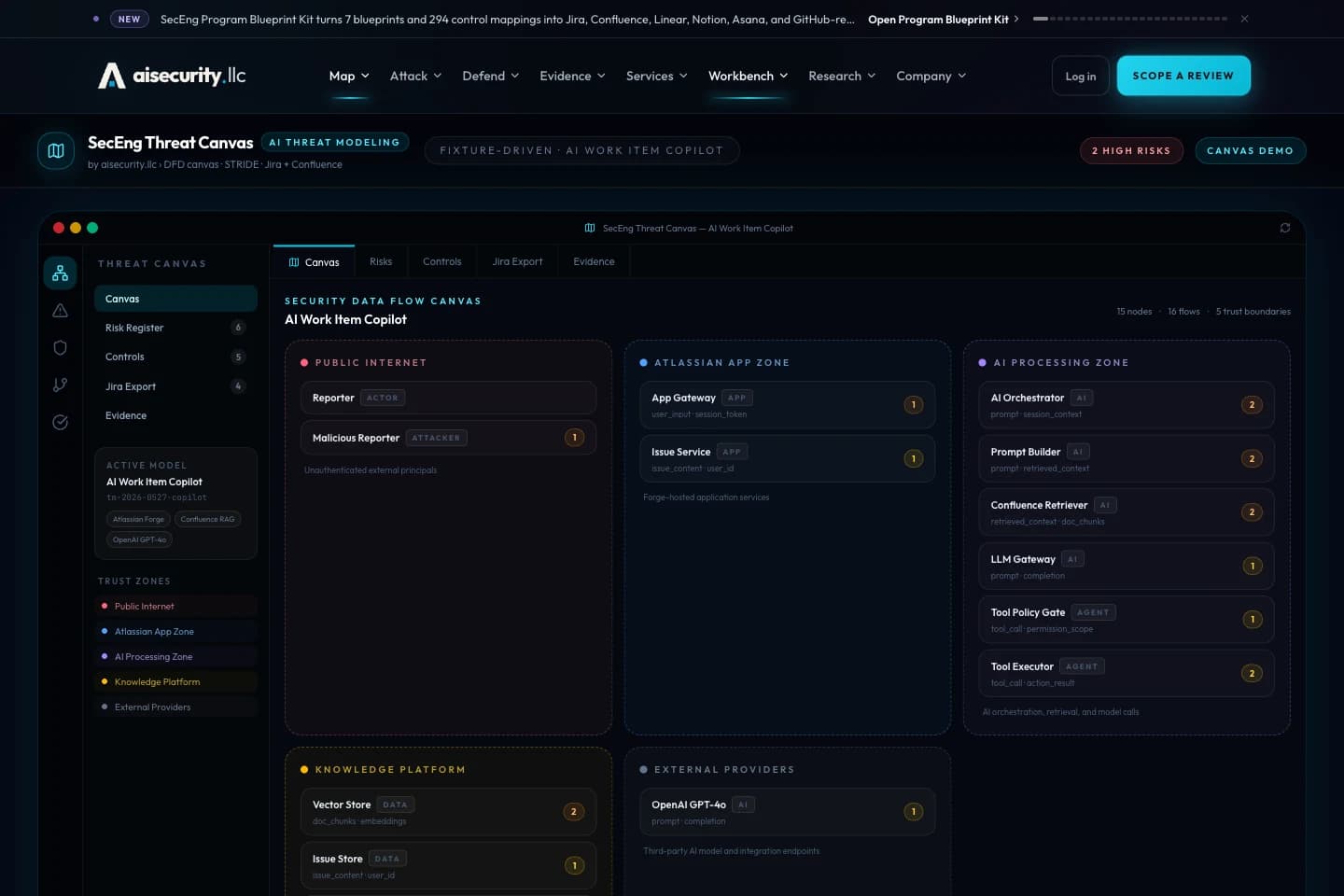1344x896 pixels.
Task: Switch to the Evidence tab
Action: (594, 262)
